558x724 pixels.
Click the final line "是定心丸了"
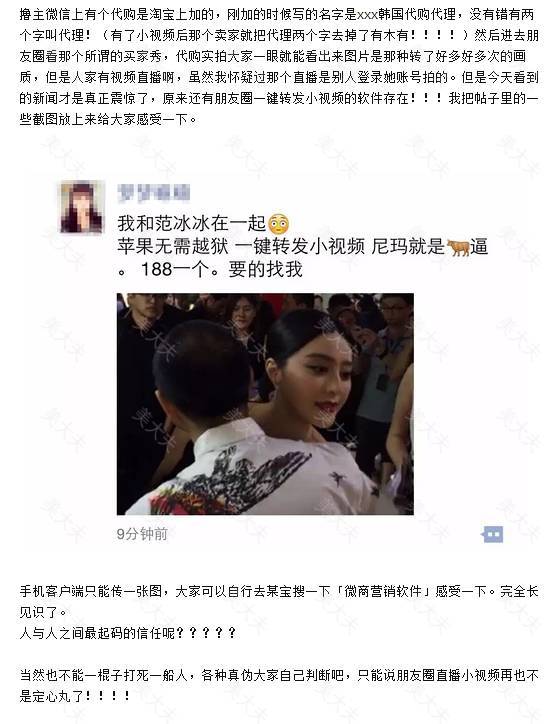(75, 696)
